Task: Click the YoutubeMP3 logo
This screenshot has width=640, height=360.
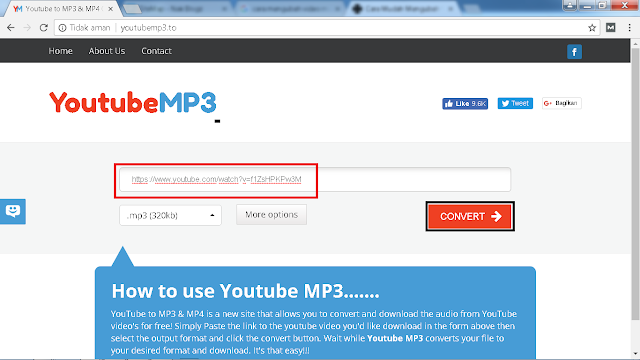Action: coord(133,102)
